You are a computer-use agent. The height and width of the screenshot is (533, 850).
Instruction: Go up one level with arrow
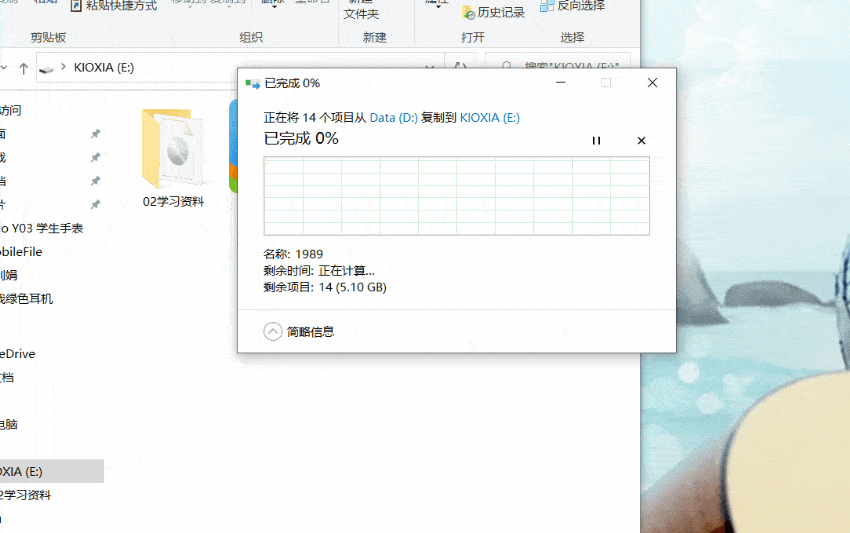click(x=23, y=68)
